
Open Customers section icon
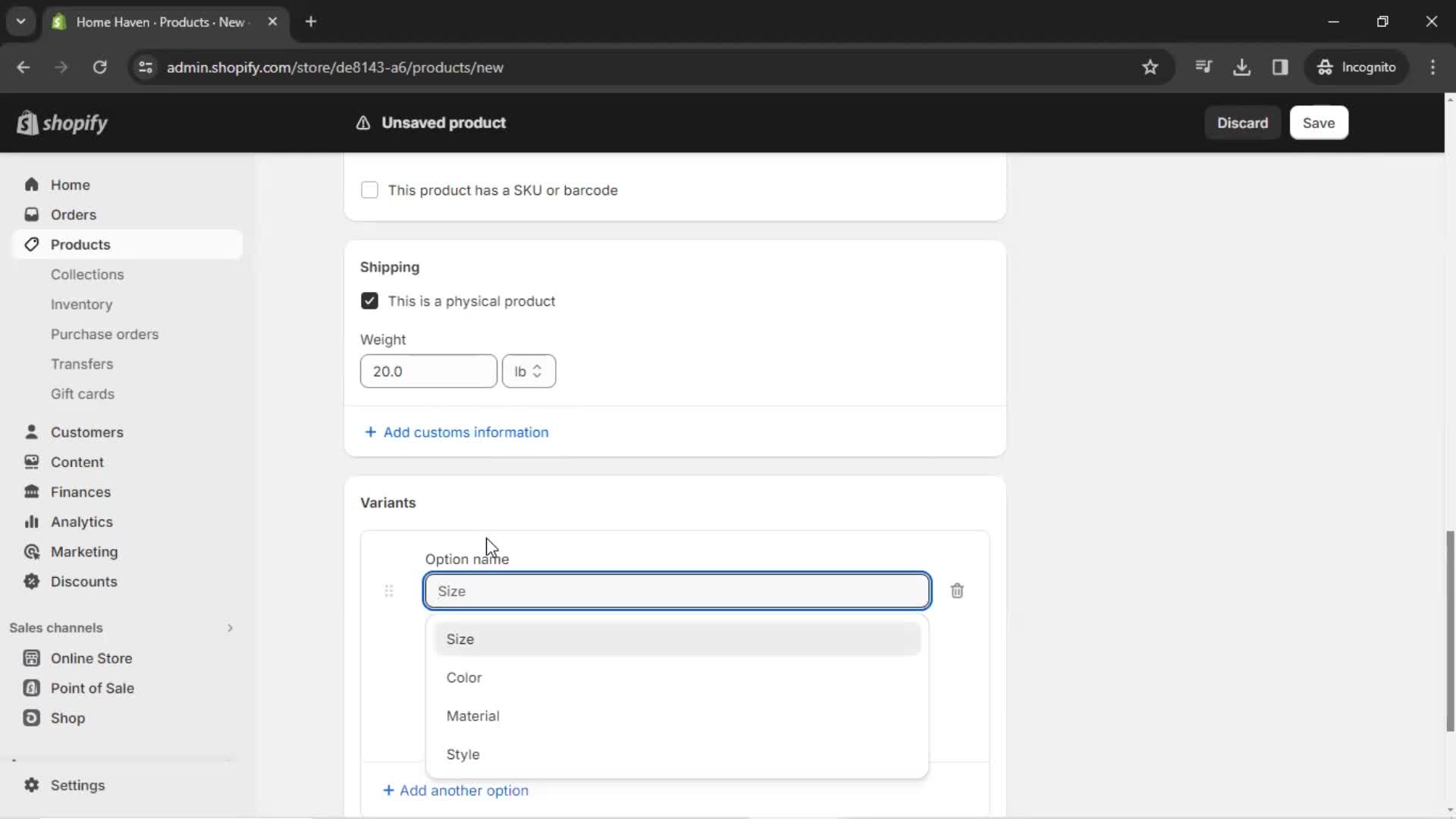pos(31,431)
